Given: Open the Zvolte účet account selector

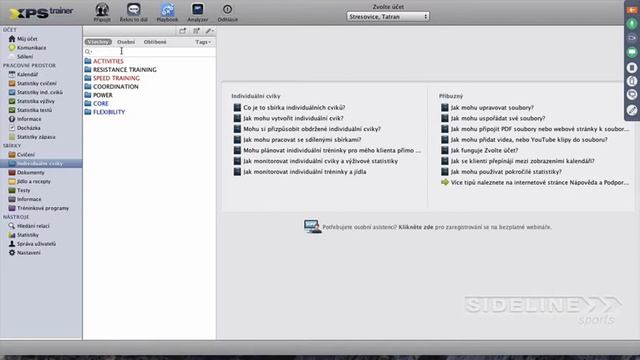Looking at the screenshot, I should pyautogui.click(x=388, y=17).
